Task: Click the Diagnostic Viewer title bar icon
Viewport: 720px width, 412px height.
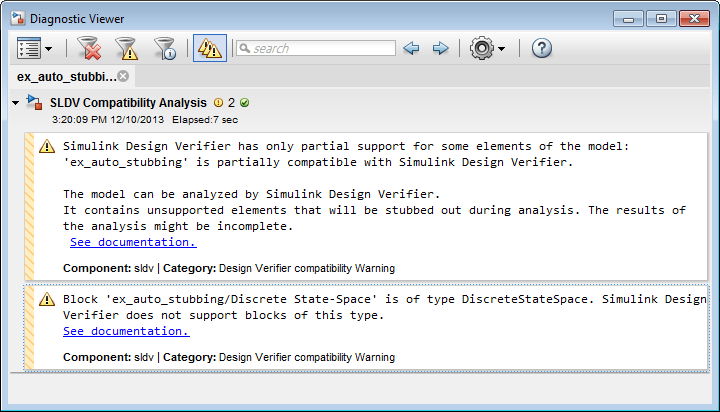Action: [18, 18]
